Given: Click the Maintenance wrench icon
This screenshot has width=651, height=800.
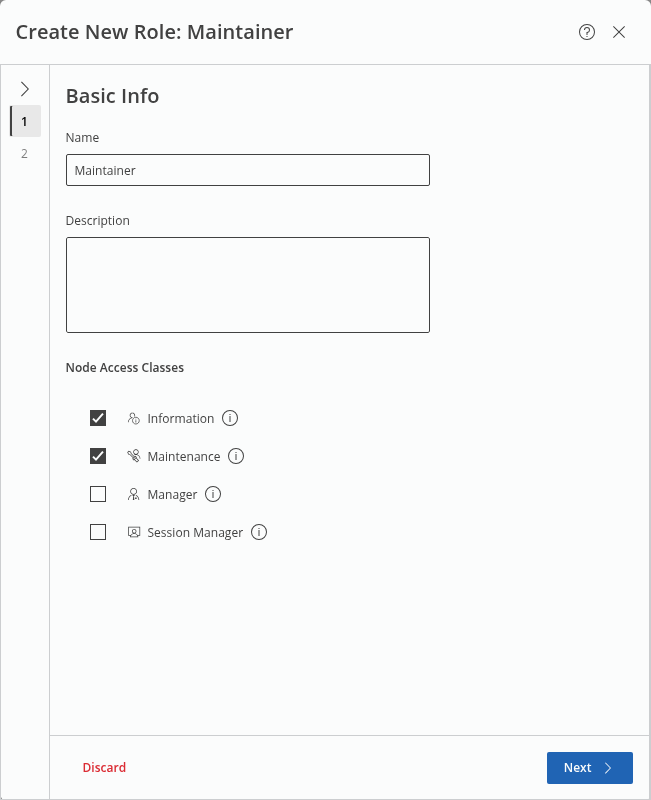Looking at the screenshot, I should tap(133, 456).
